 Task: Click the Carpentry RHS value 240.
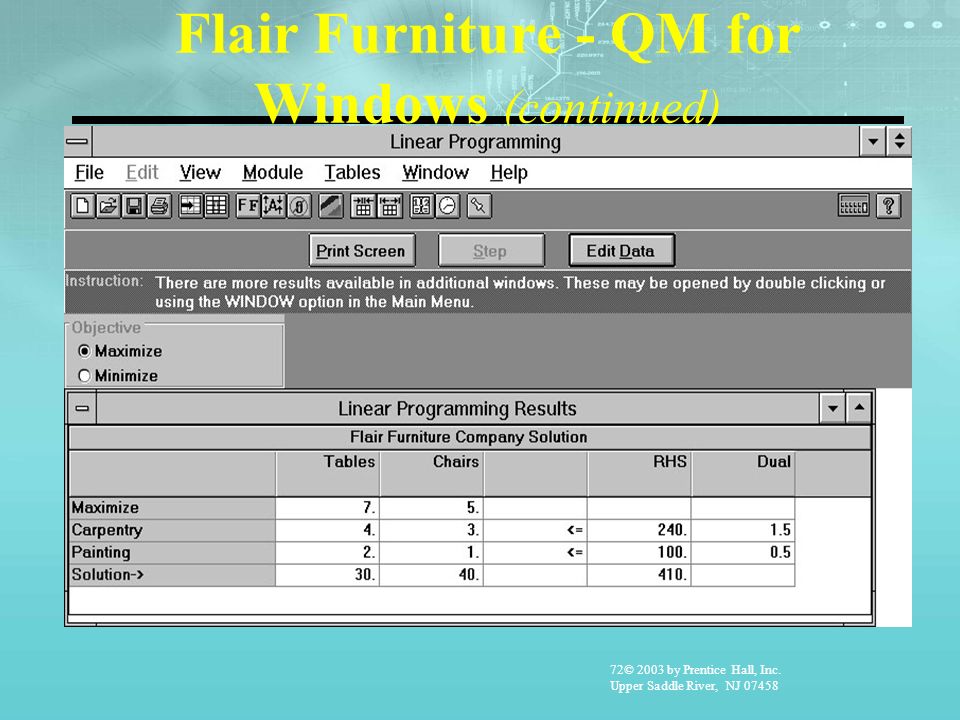(640, 530)
